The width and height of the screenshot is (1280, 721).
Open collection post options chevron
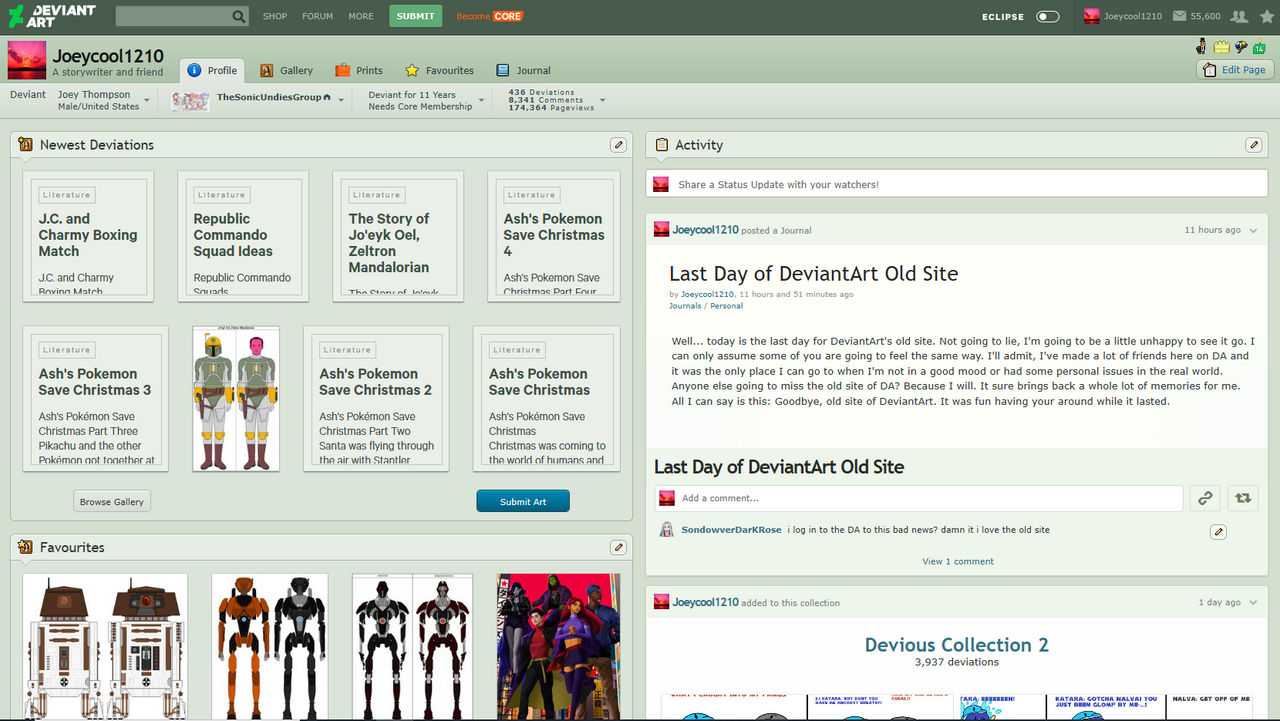(1253, 603)
